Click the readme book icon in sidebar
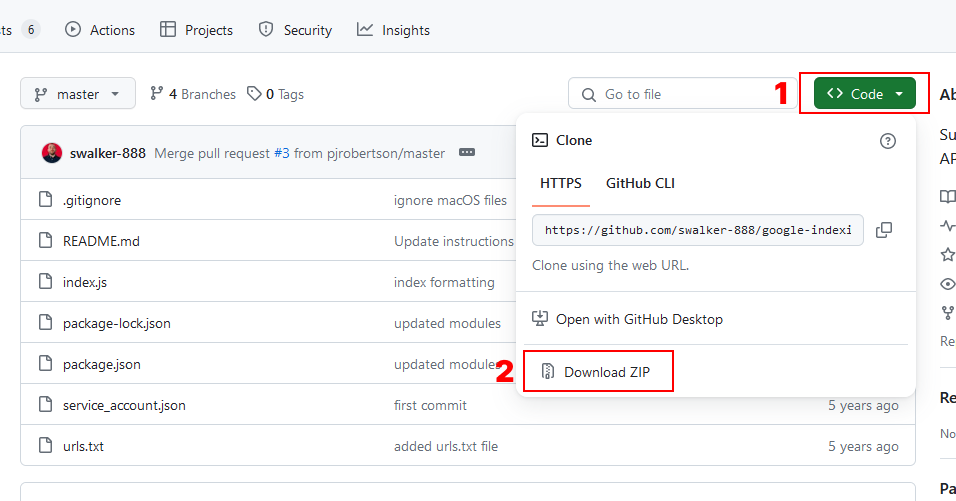The image size is (956, 501). pos(947,196)
